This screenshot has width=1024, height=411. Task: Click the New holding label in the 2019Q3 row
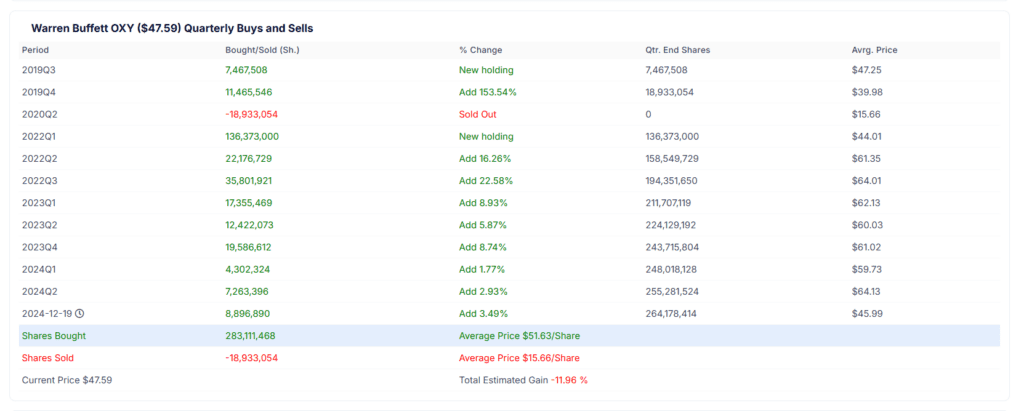click(487, 70)
